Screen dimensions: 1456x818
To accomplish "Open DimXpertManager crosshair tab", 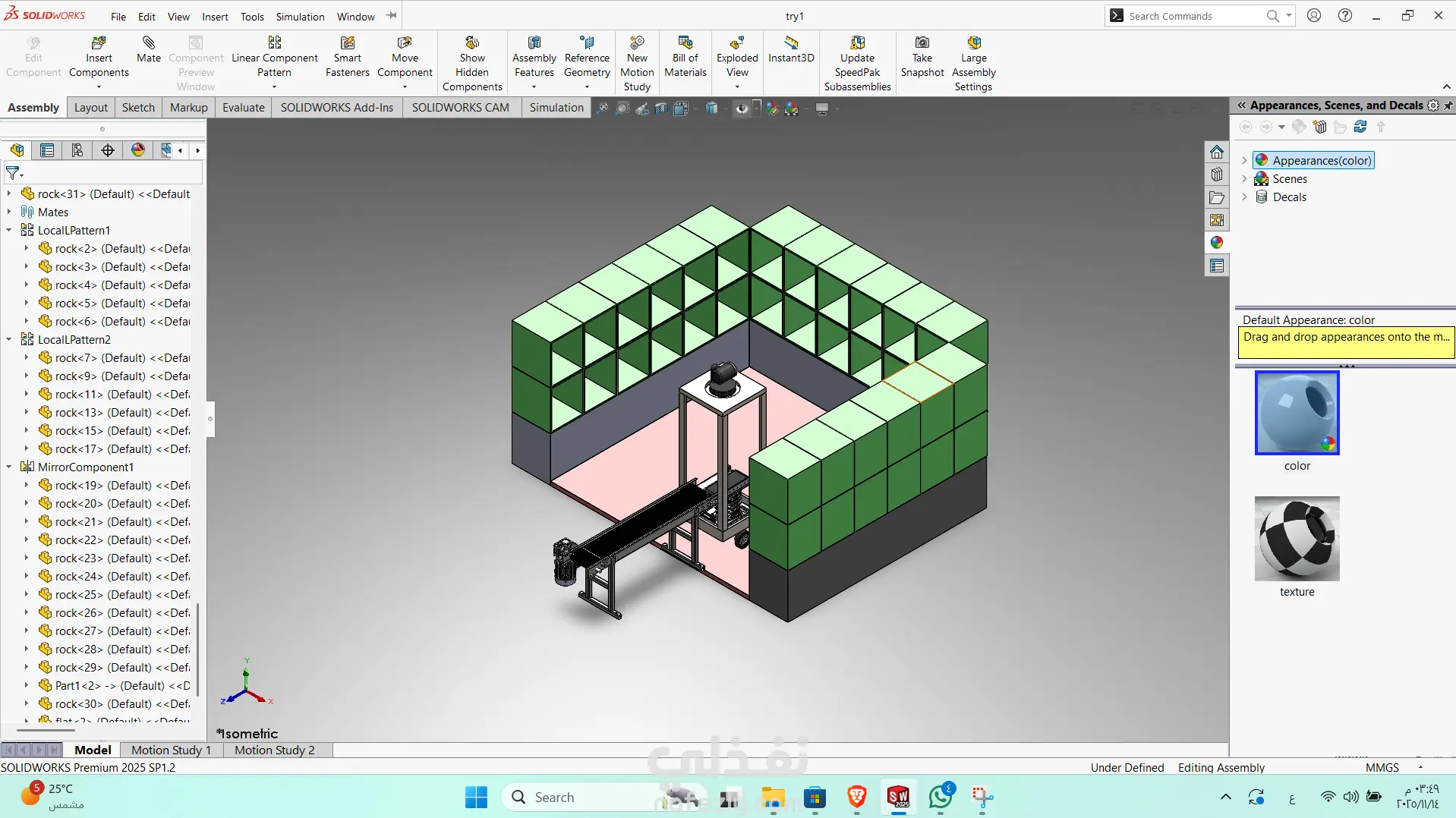I will click(x=108, y=150).
